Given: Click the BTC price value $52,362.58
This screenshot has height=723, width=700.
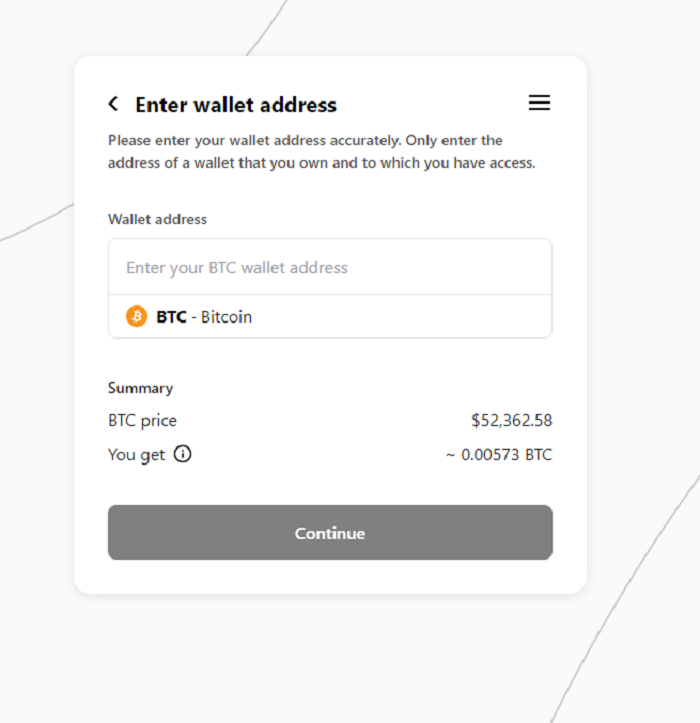Looking at the screenshot, I should tap(511, 420).
